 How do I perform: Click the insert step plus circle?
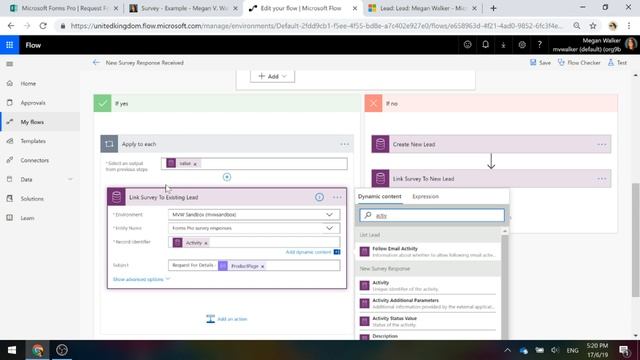click(227, 177)
